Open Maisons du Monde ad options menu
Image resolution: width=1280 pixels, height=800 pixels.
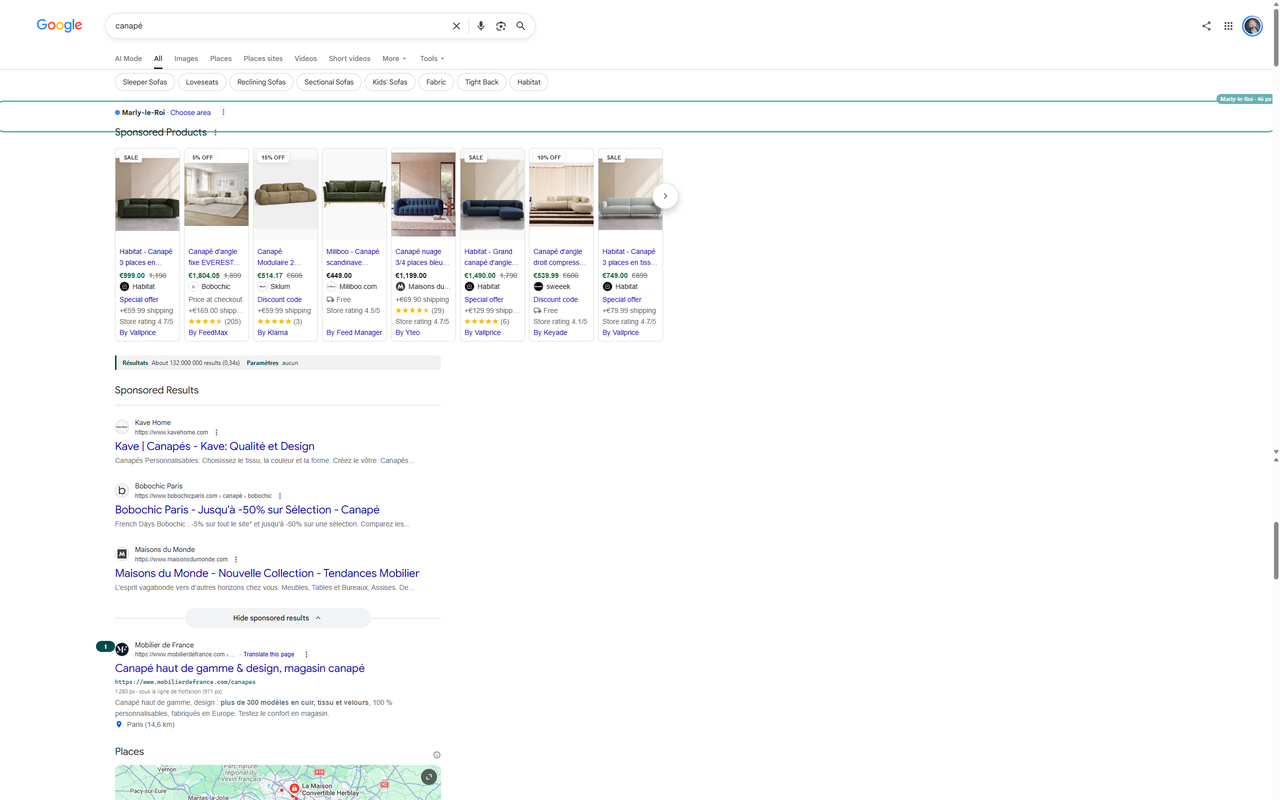(x=236, y=560)
